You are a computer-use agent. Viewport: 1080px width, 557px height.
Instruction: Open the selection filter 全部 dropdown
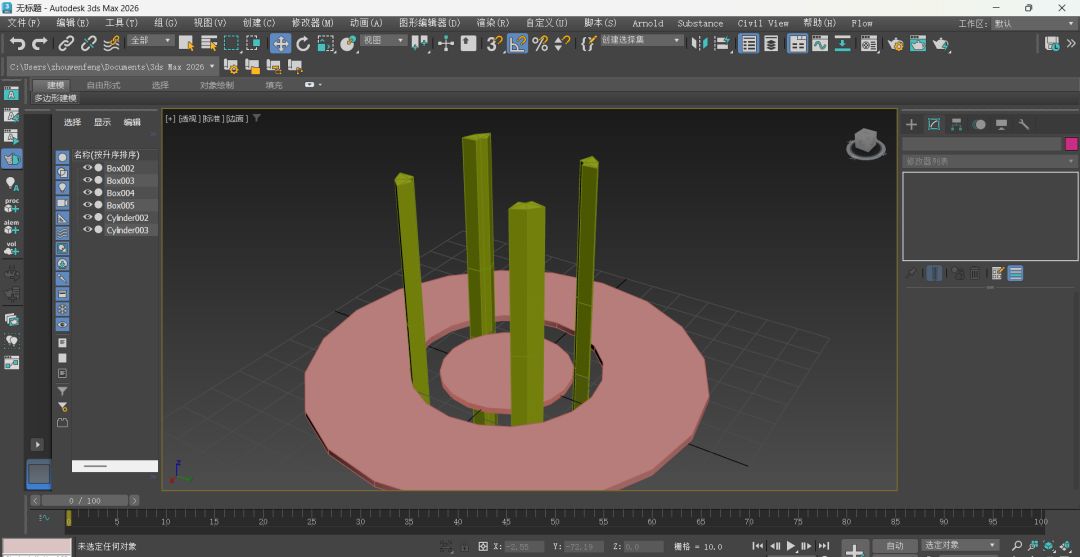[x=151, y=41]
